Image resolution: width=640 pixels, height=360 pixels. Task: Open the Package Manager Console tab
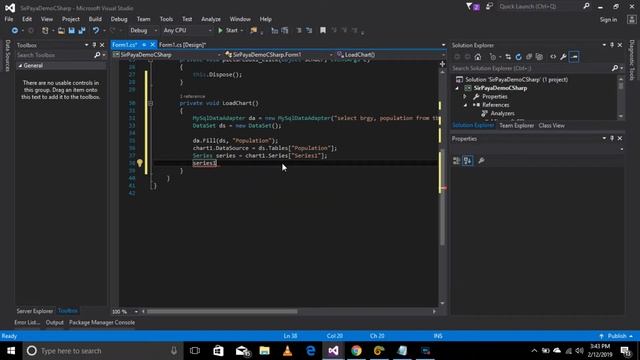coord(102,322)
